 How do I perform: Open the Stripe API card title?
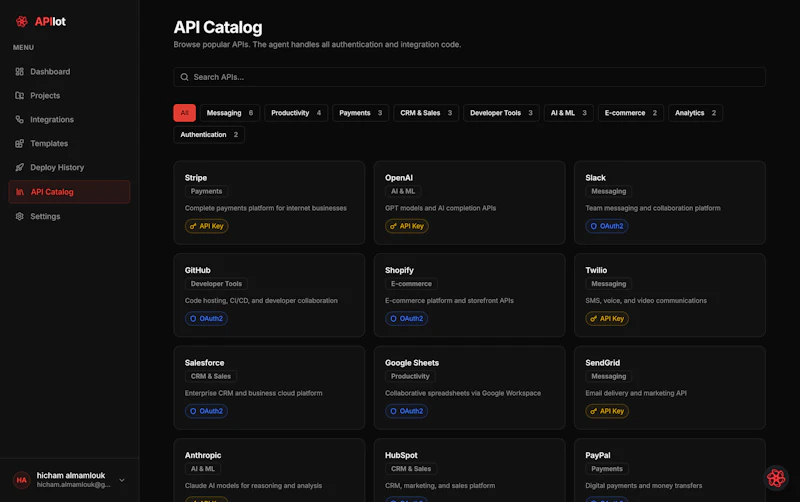[x=195, y=178]
